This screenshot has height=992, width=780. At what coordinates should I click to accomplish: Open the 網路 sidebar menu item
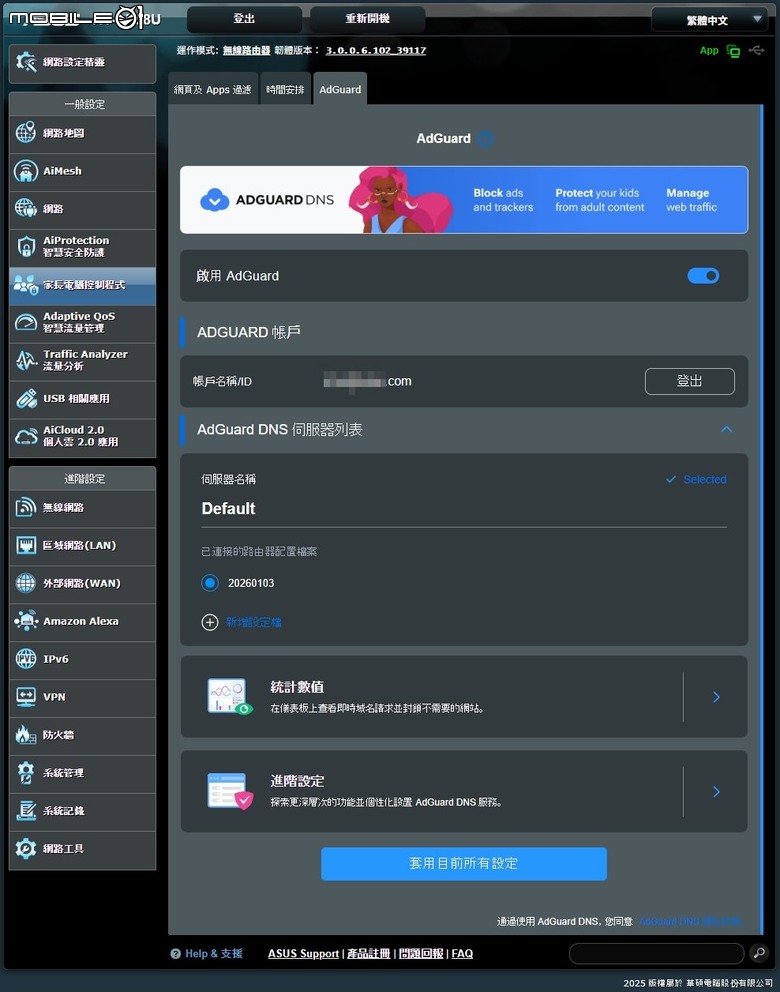(82, 209)
